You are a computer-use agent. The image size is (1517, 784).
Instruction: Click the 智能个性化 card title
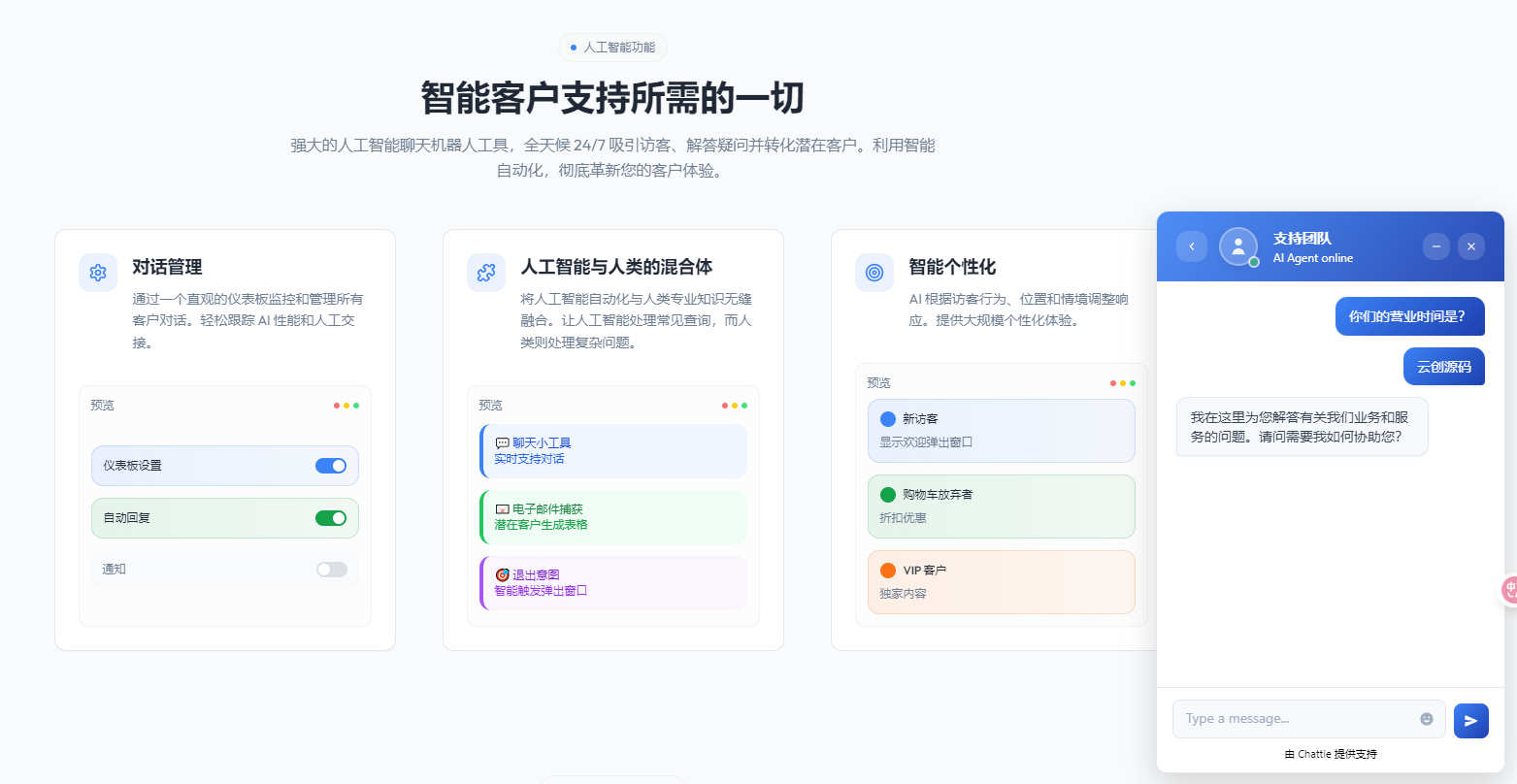(952, 267)
